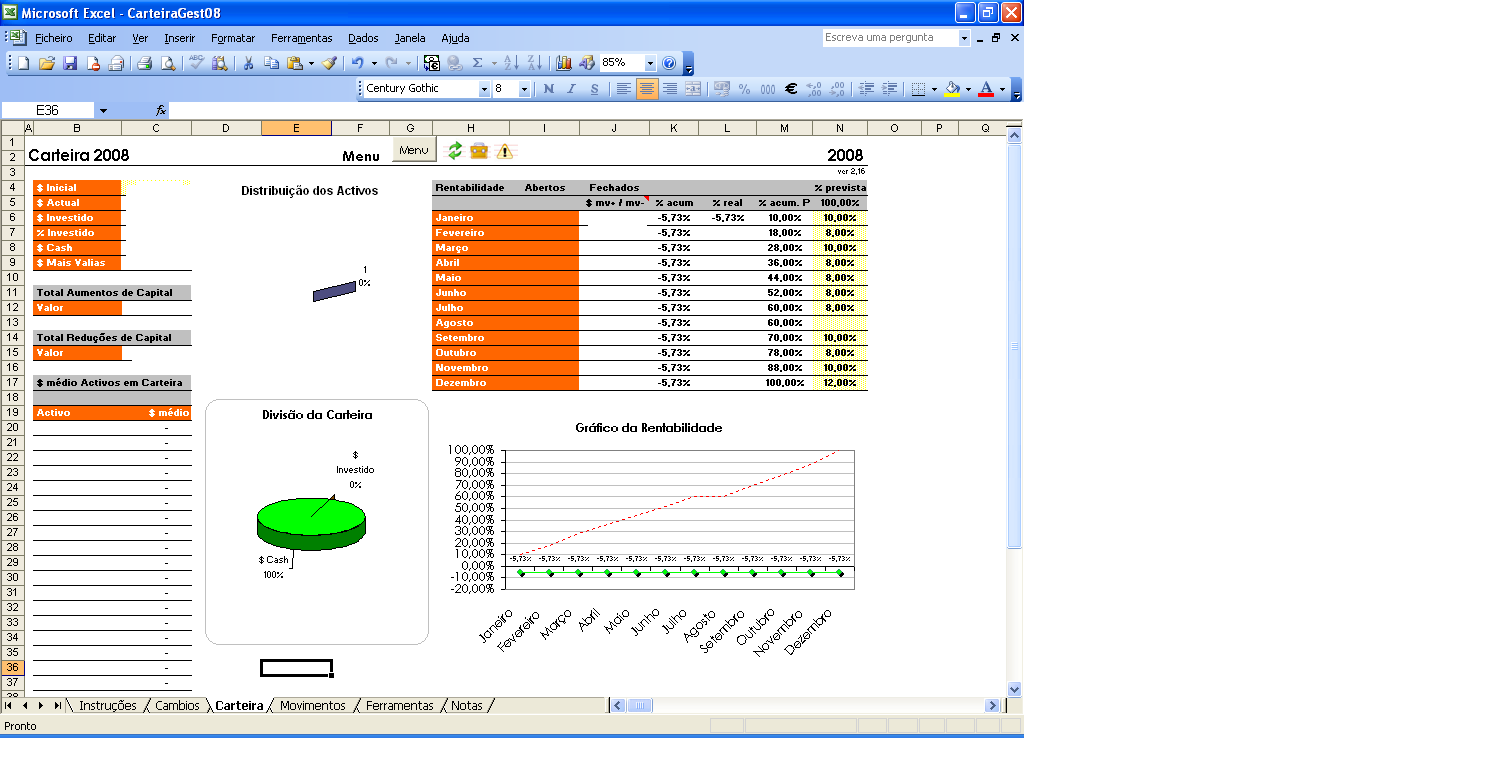Cut selection with the scissors icon
This screenshot has width=1498, height=768.
tap(248, 63)
